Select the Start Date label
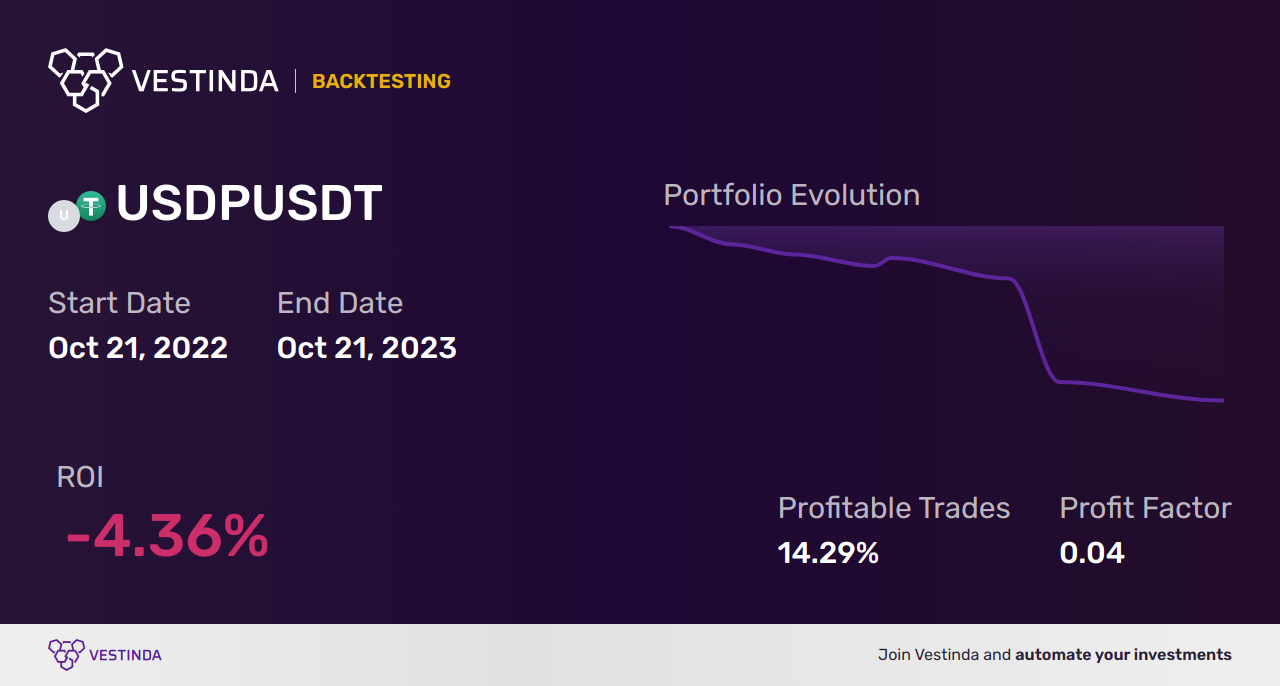Screen dimensions: 1280x686 pos(119,303)
